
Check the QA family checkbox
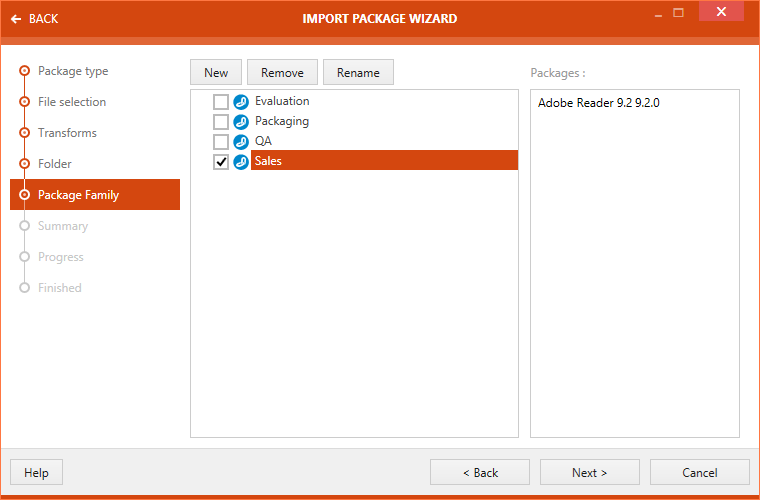[221, 142]
